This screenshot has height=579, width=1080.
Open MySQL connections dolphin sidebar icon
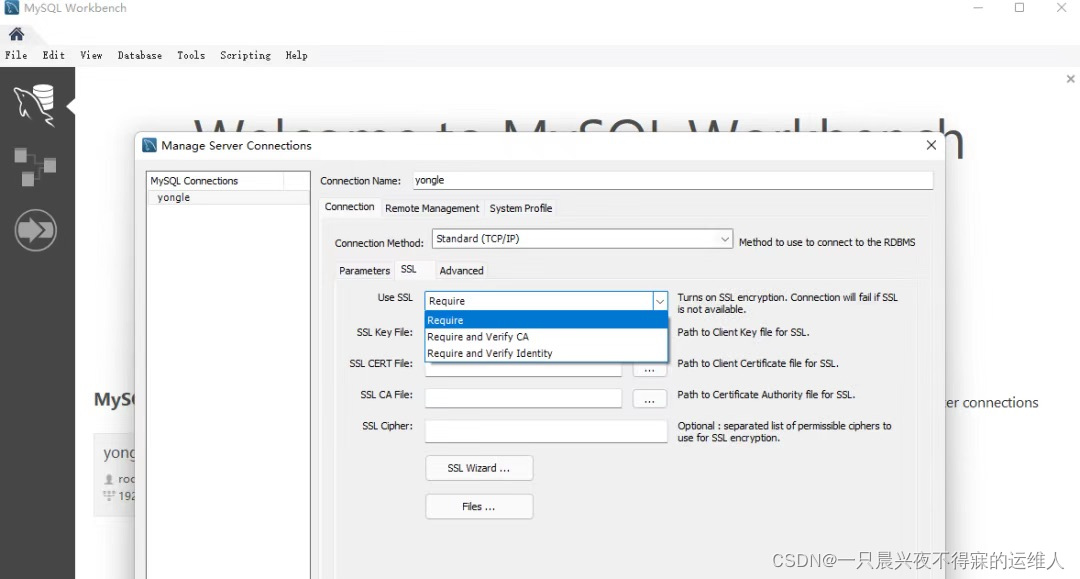[x=35, y=105]
